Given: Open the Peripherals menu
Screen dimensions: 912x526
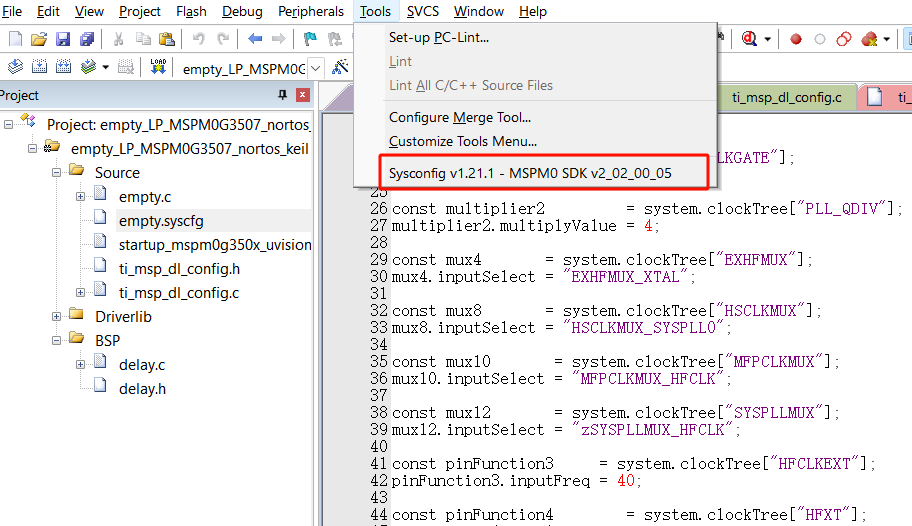Looking at the screenshot, I should pos(311,11).
